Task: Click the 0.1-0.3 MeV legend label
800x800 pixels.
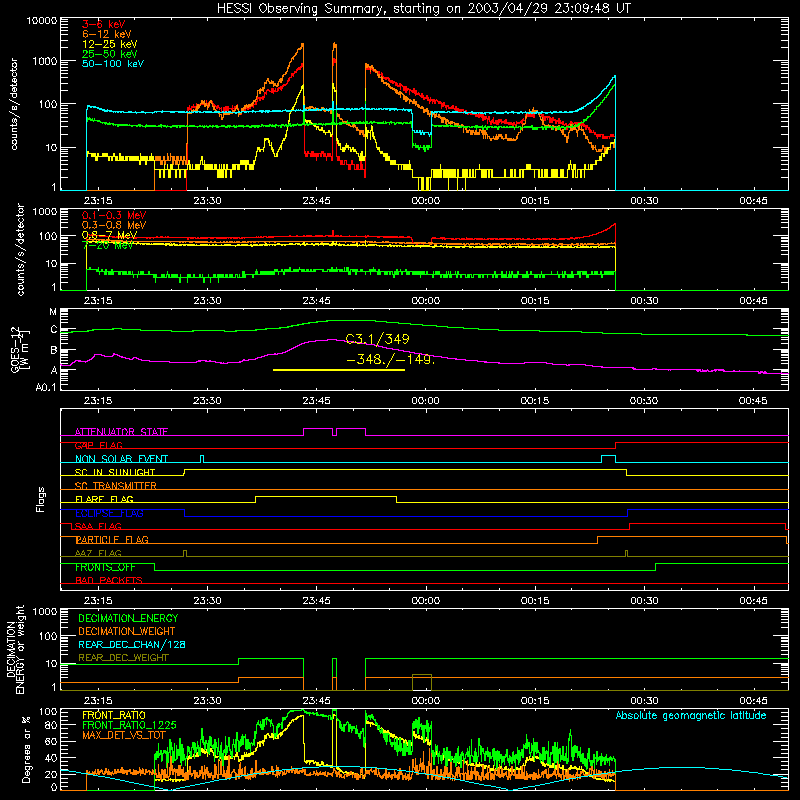Action: click(x=114, y=215)
